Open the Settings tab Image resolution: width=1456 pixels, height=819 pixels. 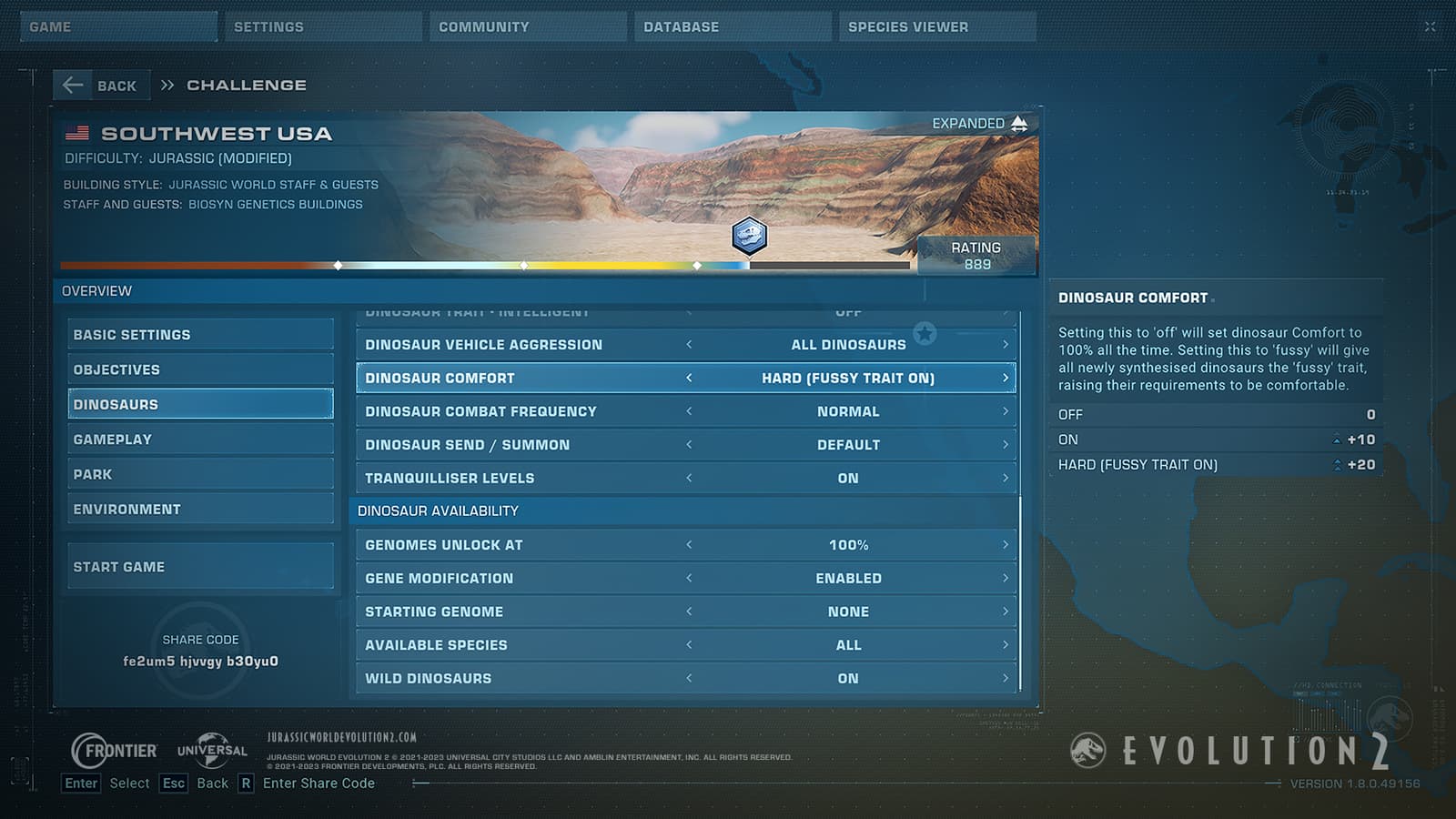(x=323, y=27)
